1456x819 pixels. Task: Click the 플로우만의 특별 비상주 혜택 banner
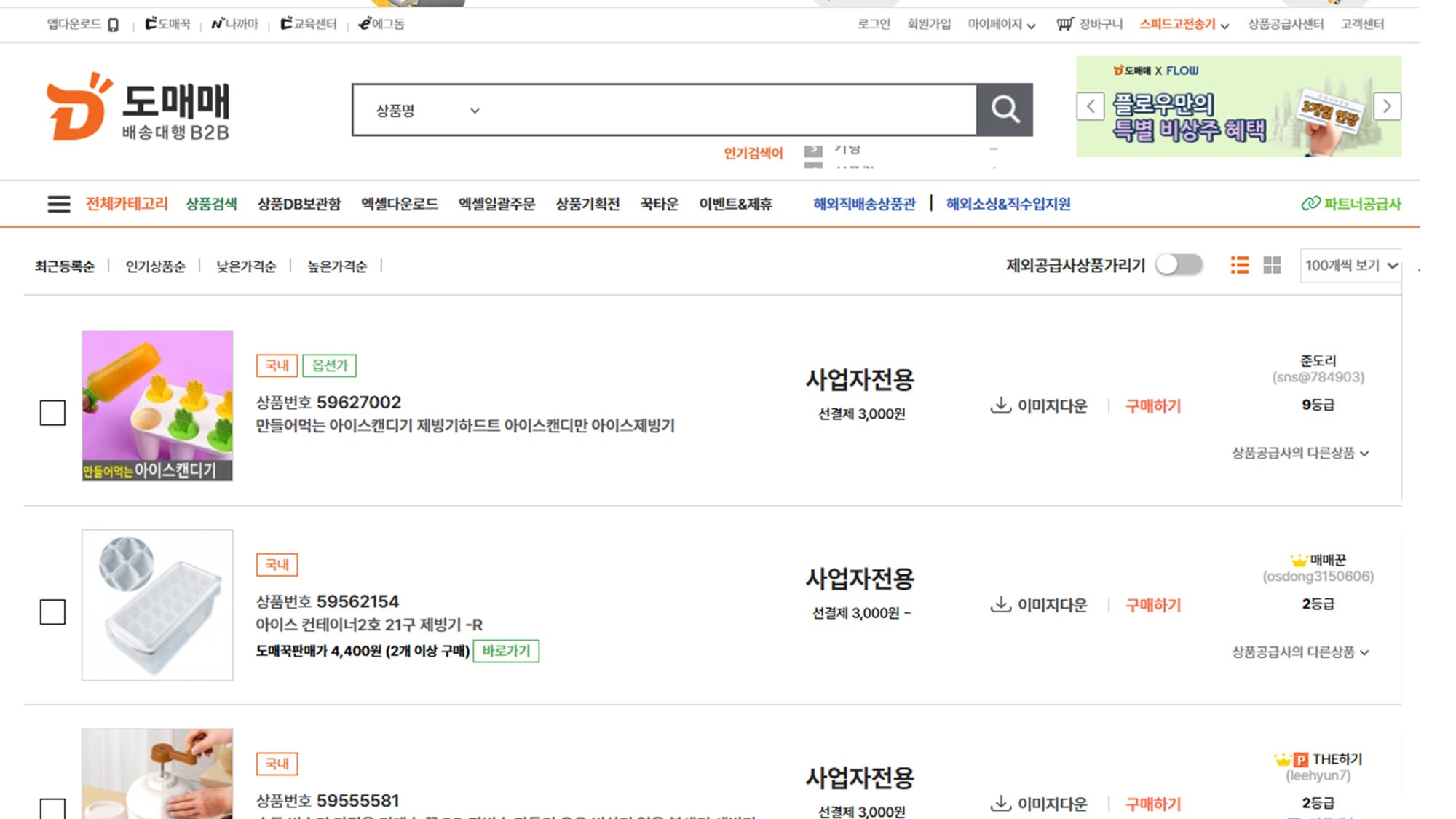pos(1238,106)
